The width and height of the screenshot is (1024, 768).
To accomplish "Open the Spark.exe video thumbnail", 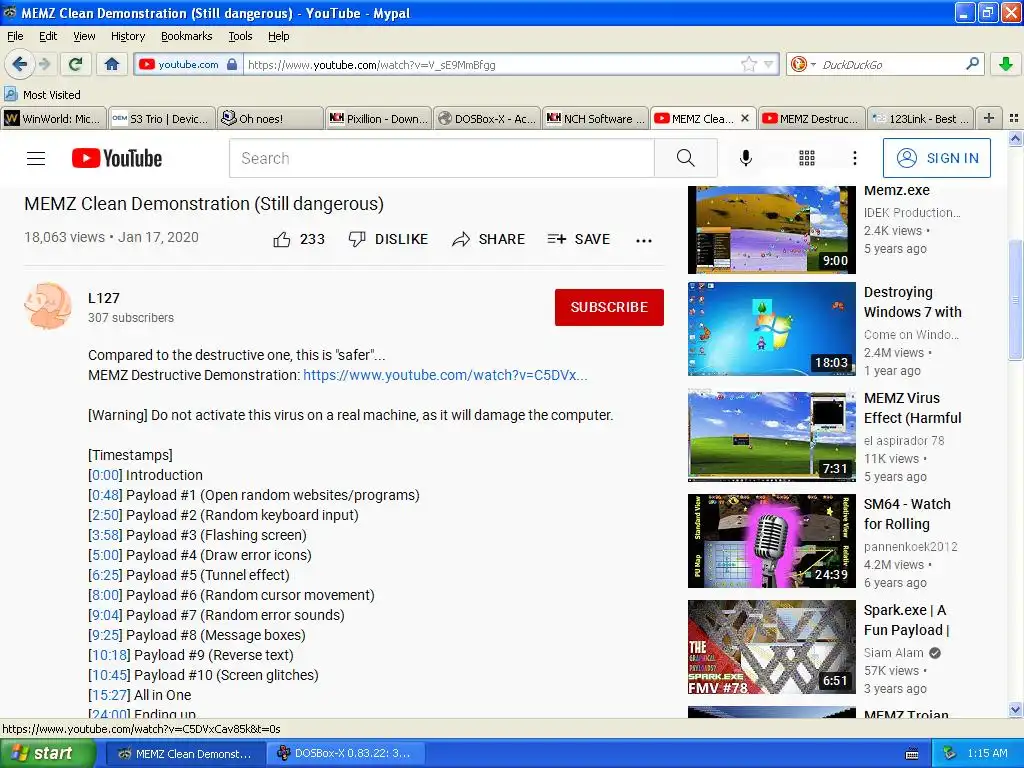I will pos(771,647).
